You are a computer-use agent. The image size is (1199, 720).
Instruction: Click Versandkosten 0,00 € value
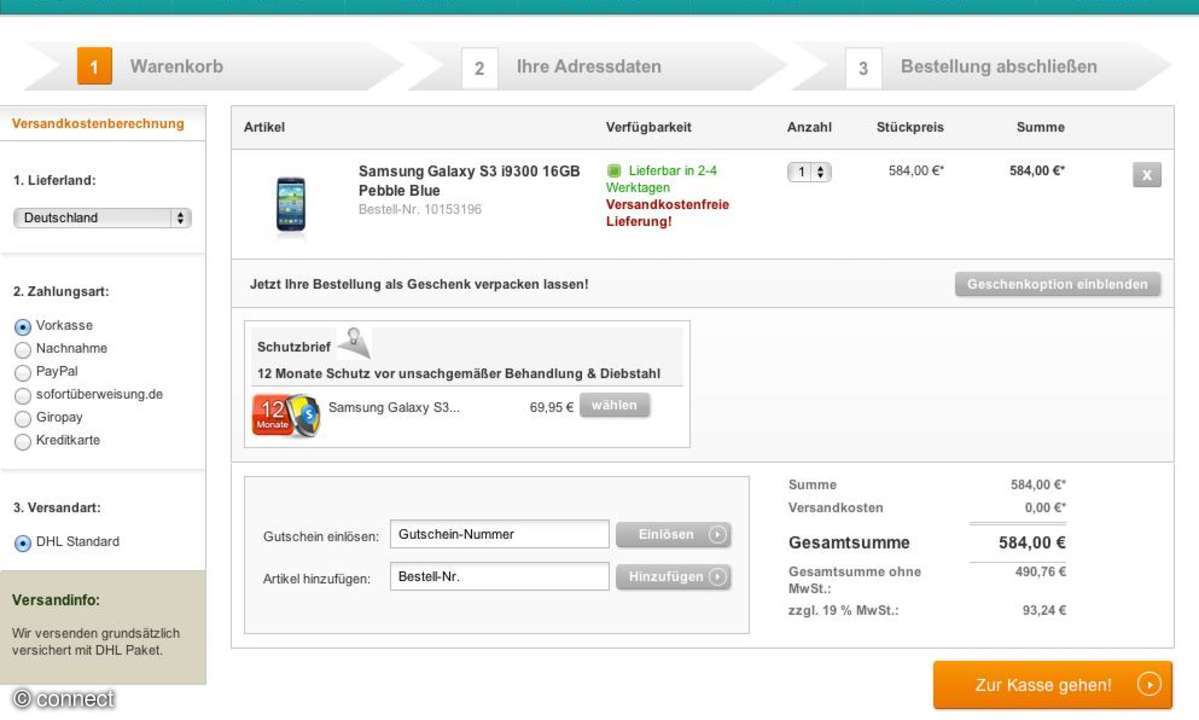(x=1045, y=508)
